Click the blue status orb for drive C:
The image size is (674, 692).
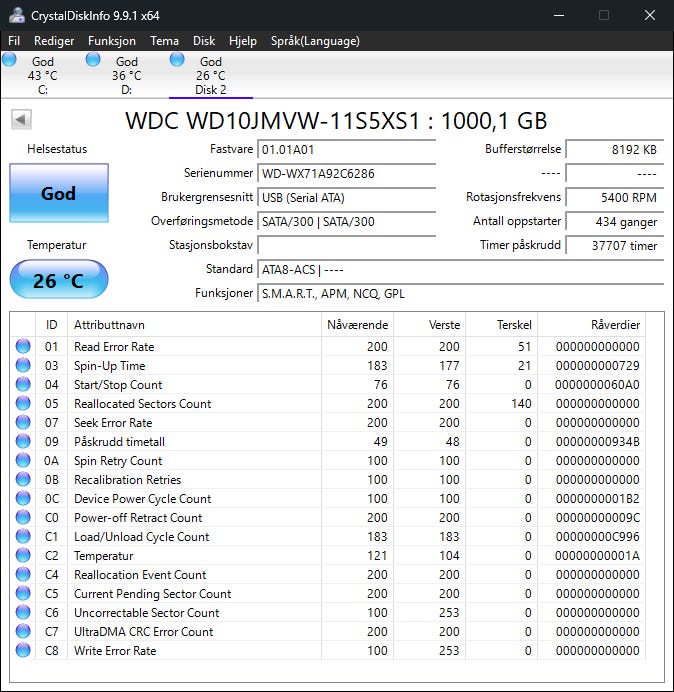[x=9, y=59]
